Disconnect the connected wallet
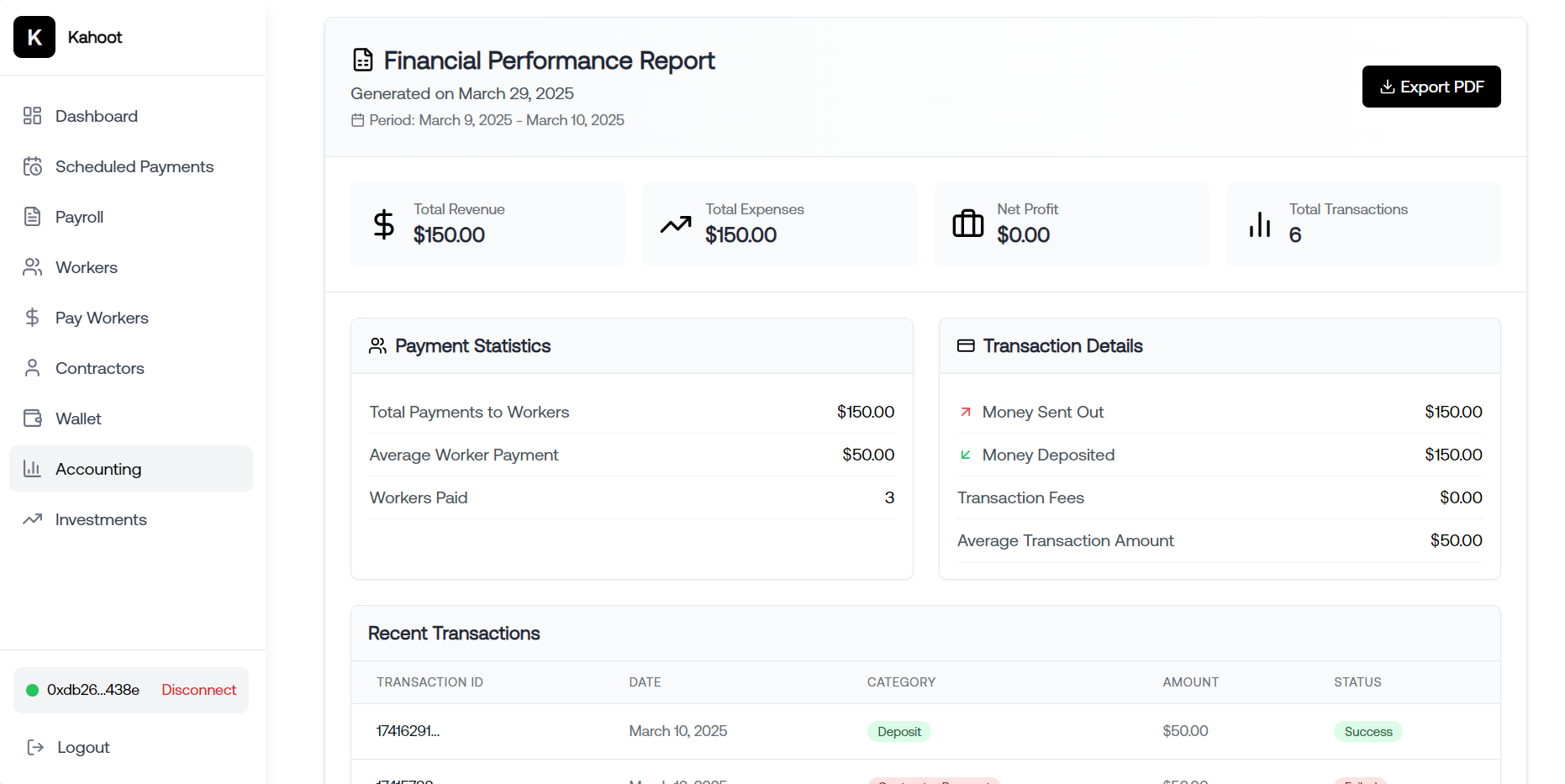This screenshot has width=1565, height=784. click(x=198, y=690)
